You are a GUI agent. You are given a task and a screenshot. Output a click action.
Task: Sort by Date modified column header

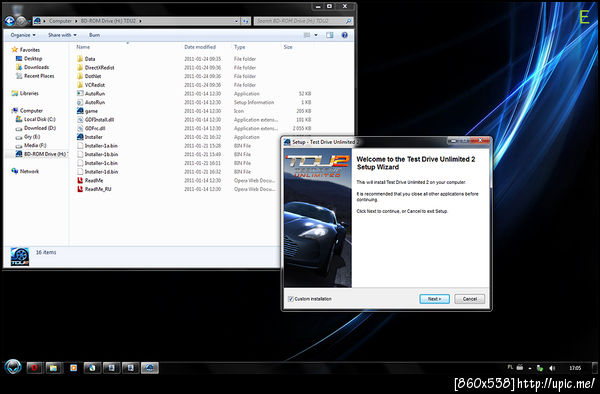coord(200,47)
